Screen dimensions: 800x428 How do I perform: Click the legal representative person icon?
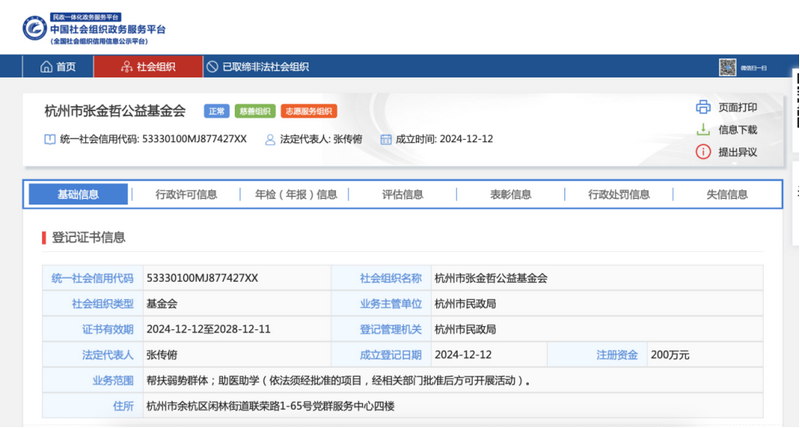click(x=270, y=139)
